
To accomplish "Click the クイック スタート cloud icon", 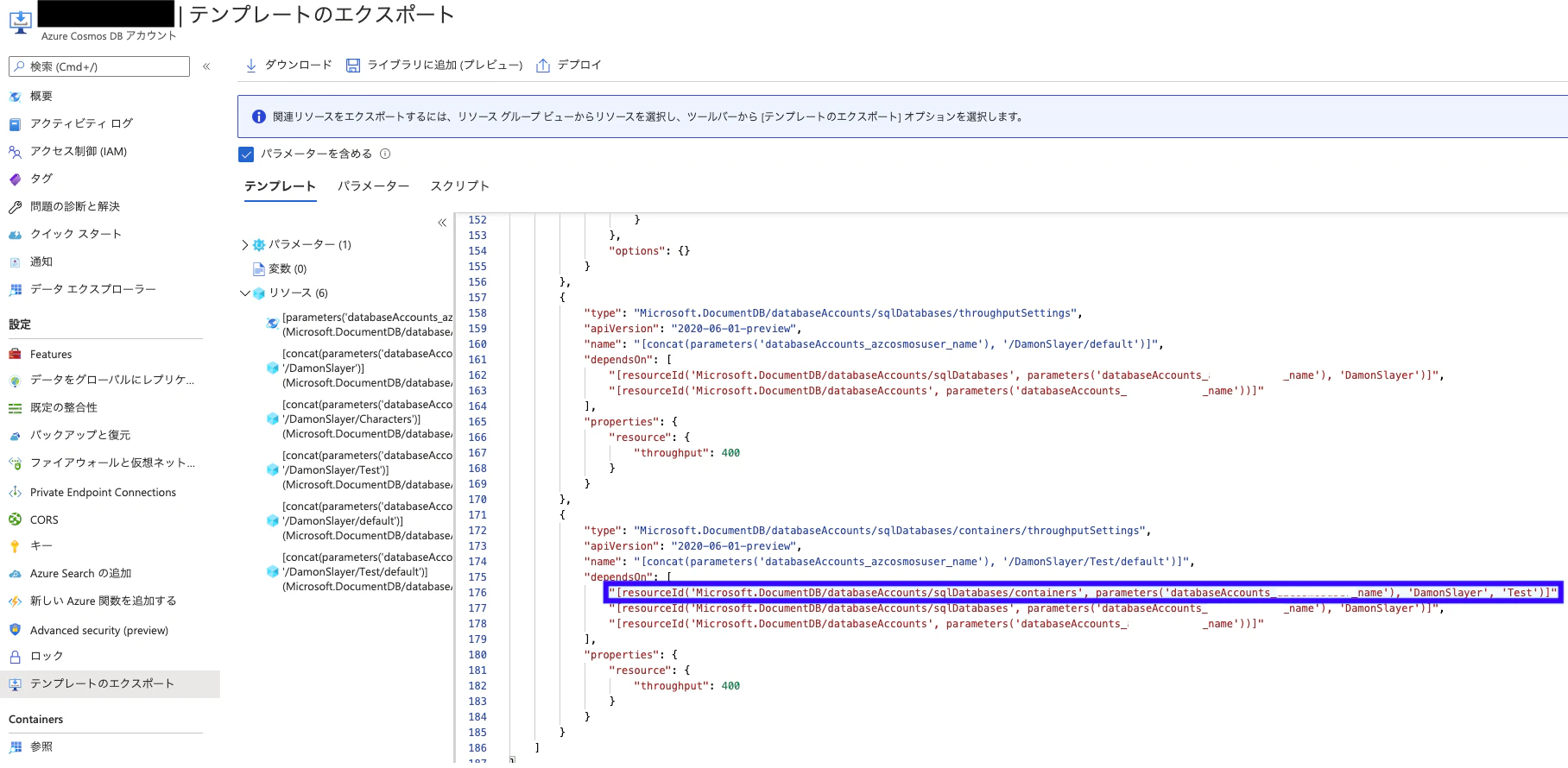I will pyautogui.click(x=15, y=235).
